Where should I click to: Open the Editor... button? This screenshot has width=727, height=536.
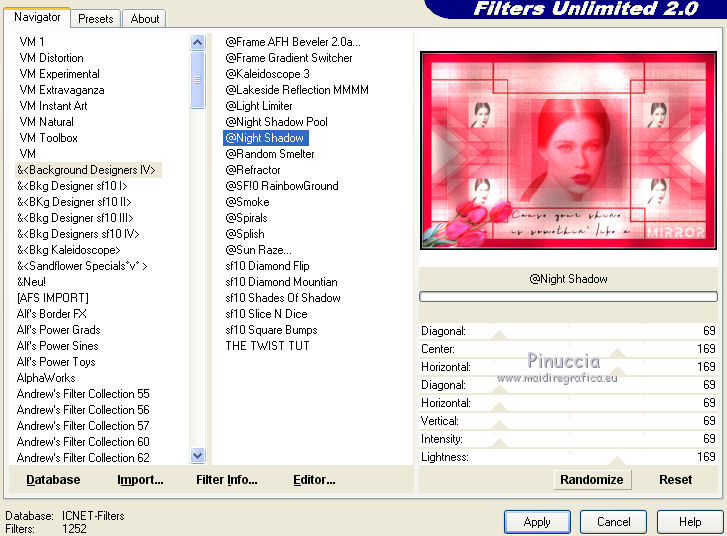point(314,479)
